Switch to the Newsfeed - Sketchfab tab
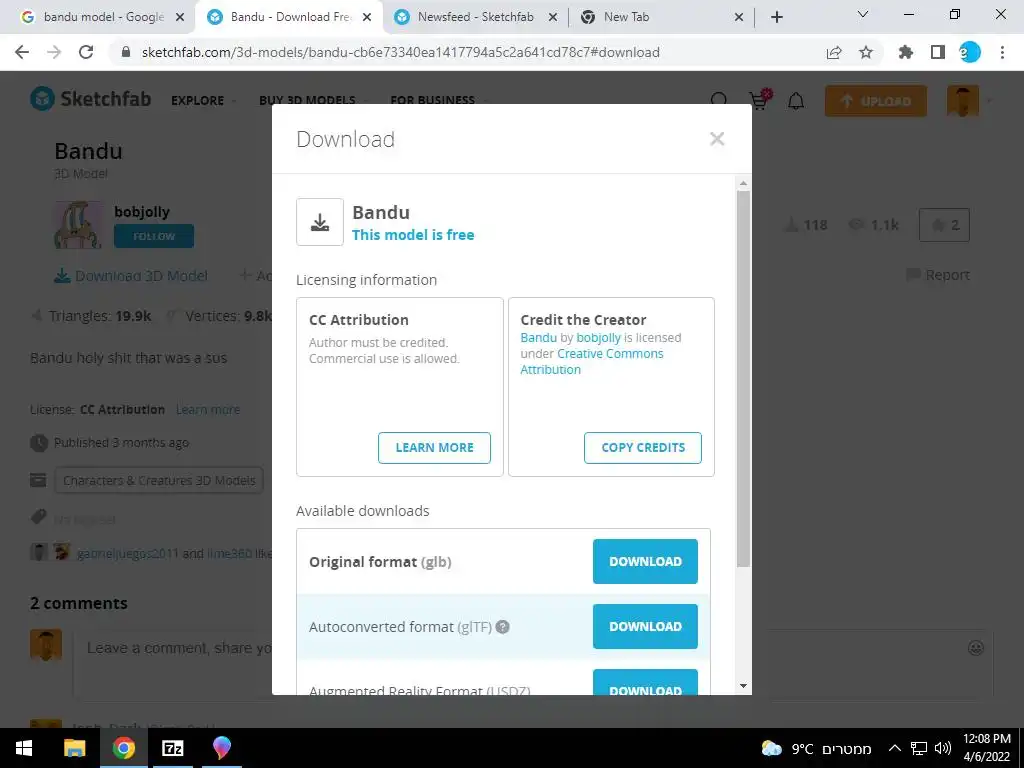 pyautogui.click(x=475, y=17)
